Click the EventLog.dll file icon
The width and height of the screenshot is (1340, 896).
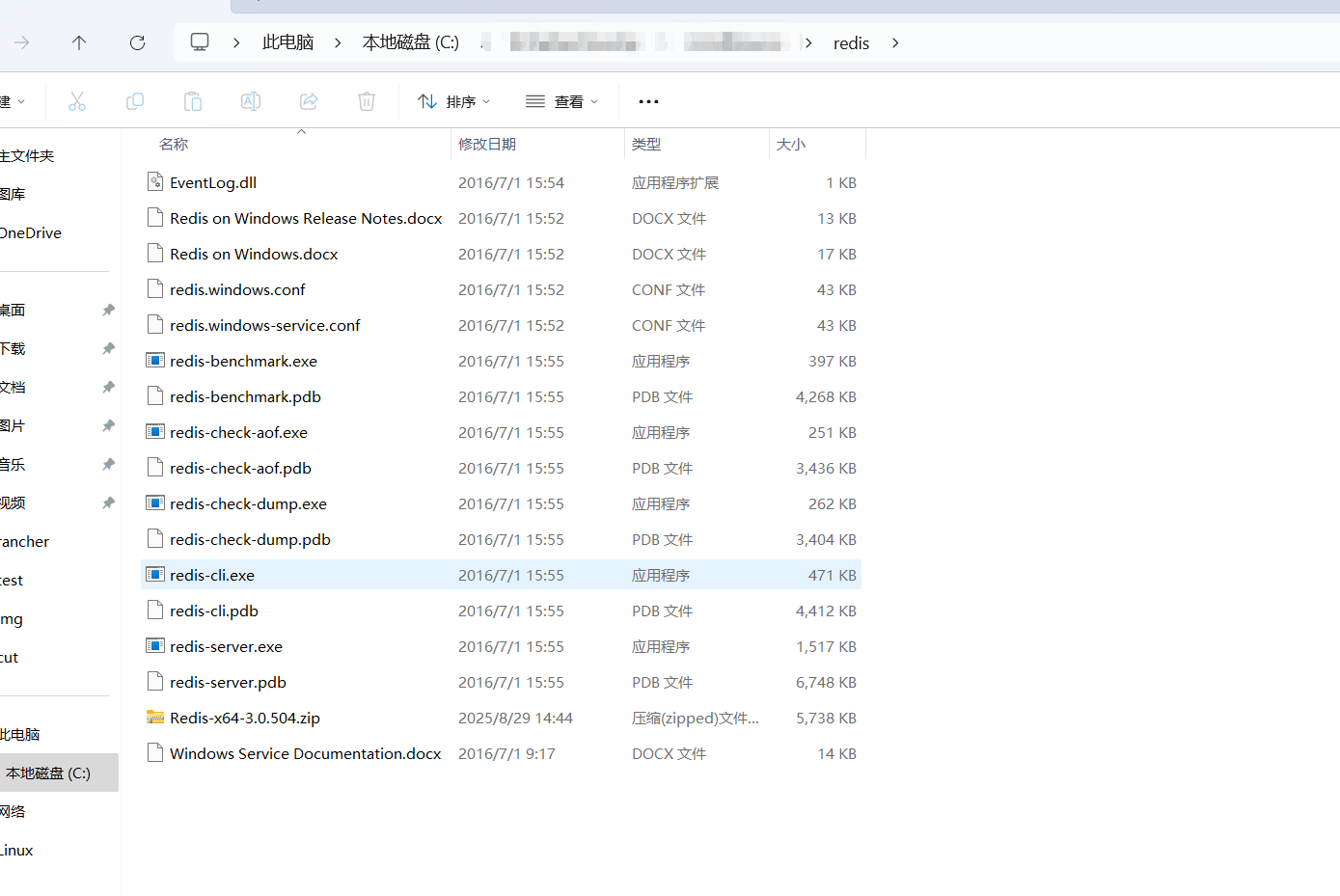click(x=154, y=182)
